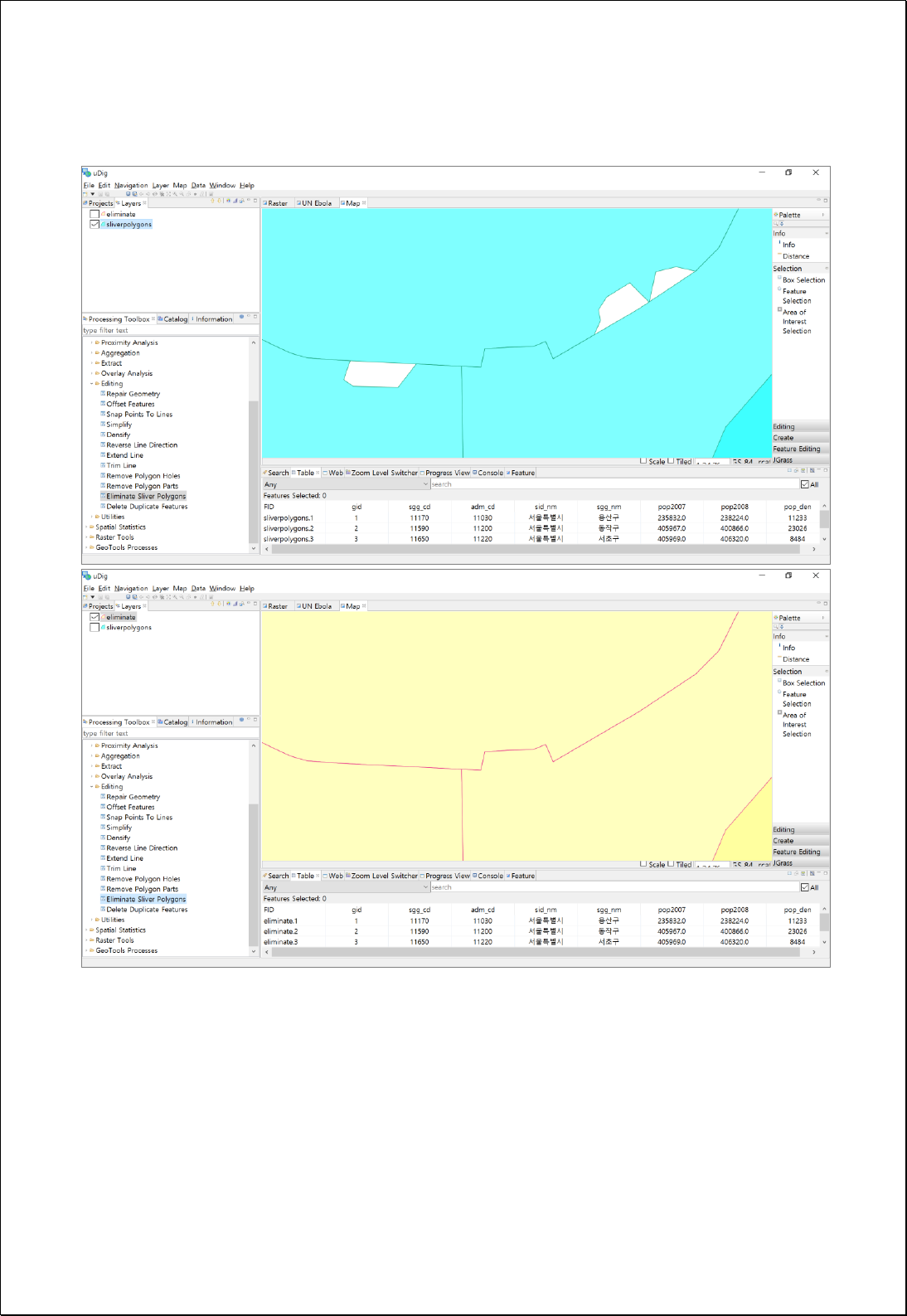
Task: Collapse Editing folder in cyan-map window toolbox
Action: 92,383
